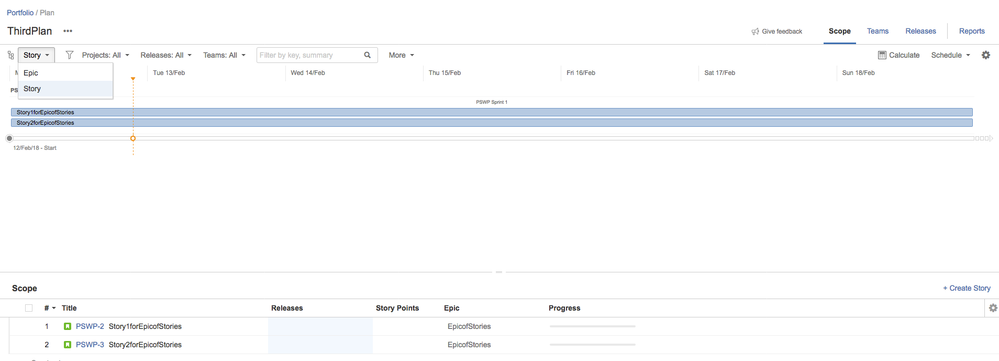The image size is (999, 361).
Task: Click the Story Points column header
Action: [398, 308]
